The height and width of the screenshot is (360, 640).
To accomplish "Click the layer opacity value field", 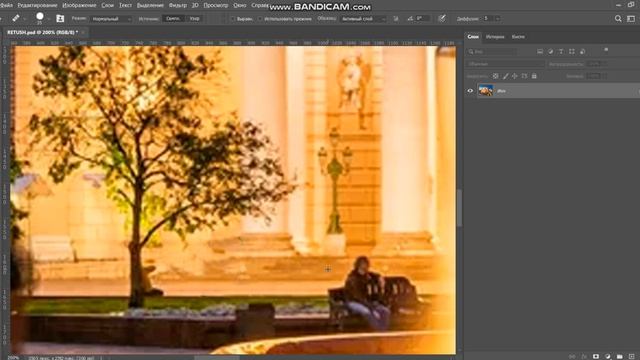I will pos(593,64).
